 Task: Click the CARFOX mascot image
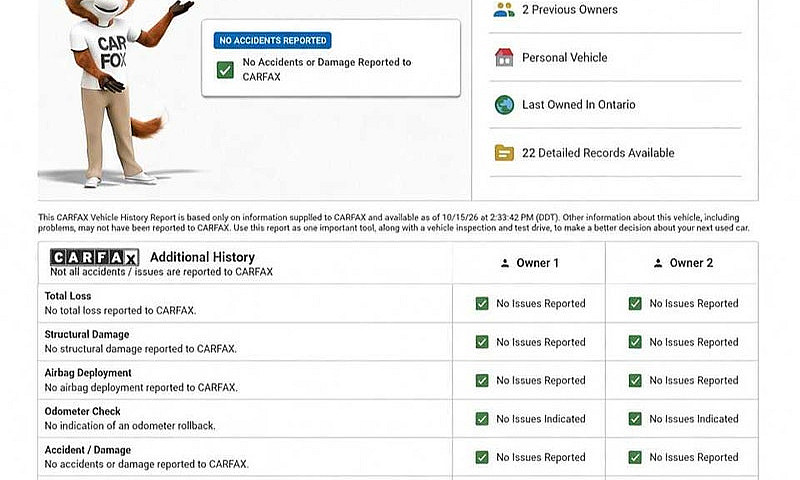(x=118, y=93)
